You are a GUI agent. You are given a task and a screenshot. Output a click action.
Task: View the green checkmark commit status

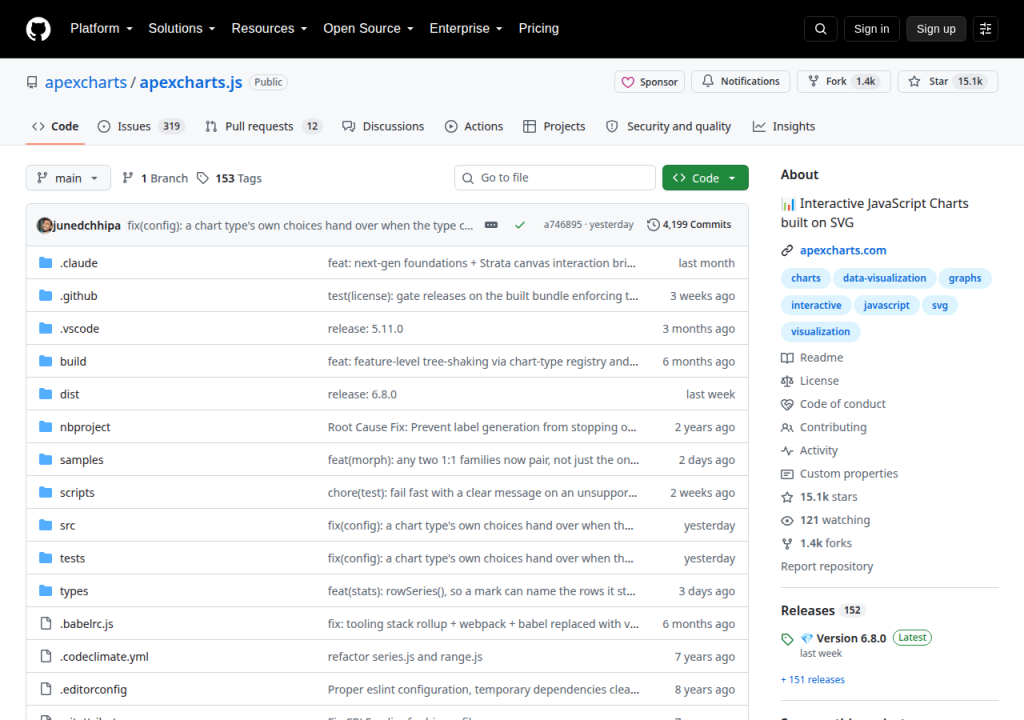click(520, 225)
